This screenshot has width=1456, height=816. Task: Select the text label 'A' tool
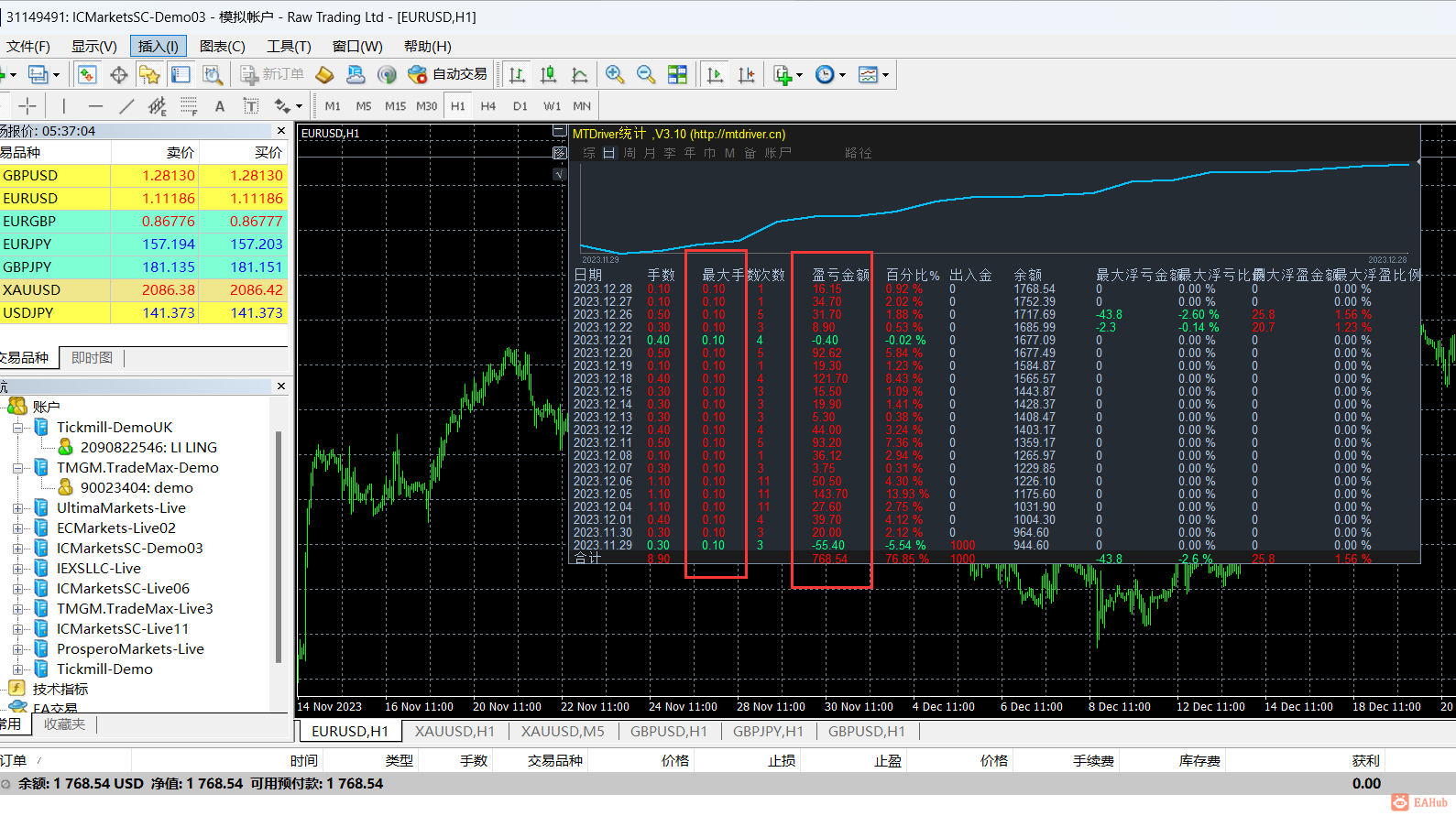[x=220, y=106]
